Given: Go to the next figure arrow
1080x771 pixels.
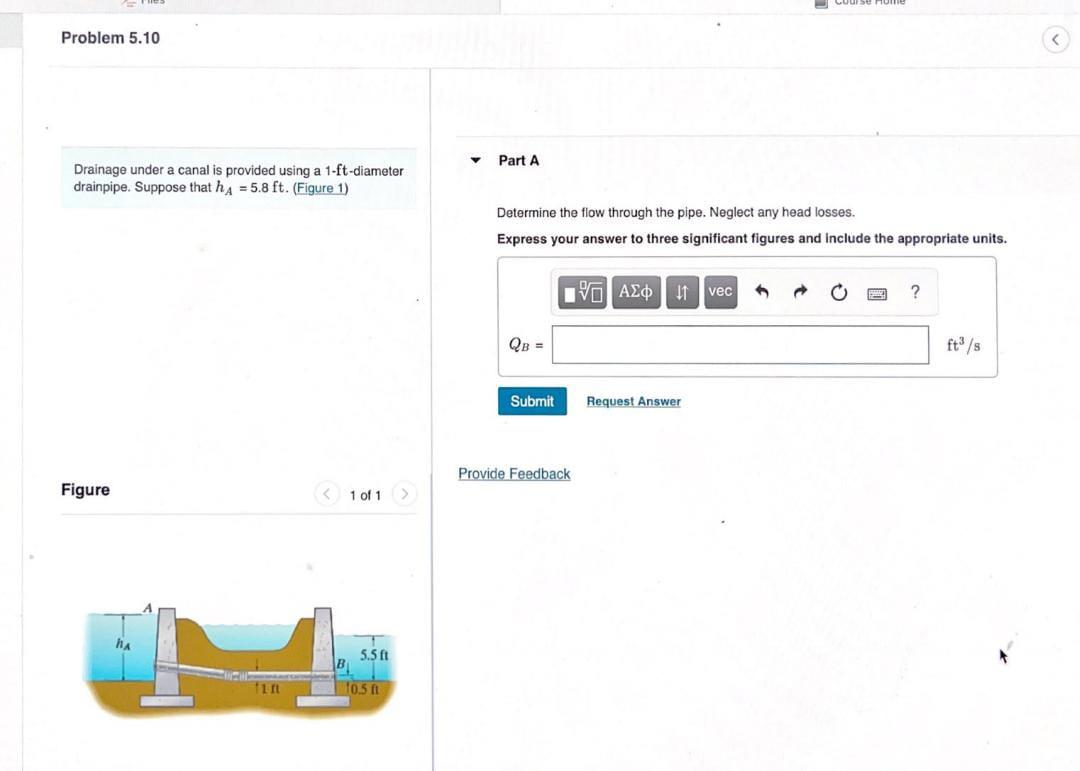Looking at the screenshot, I should [x=404, y=494].
